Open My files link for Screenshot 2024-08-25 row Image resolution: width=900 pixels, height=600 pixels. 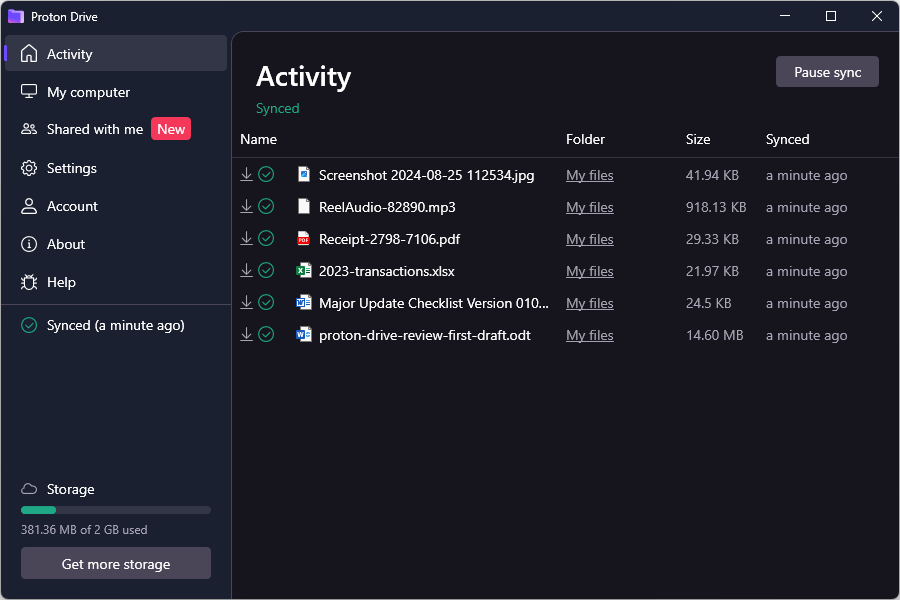coord(589,175)
